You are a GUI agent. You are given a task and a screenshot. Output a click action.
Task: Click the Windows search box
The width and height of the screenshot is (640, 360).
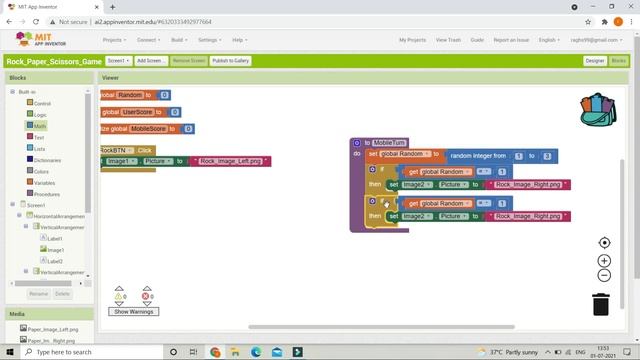91,352
